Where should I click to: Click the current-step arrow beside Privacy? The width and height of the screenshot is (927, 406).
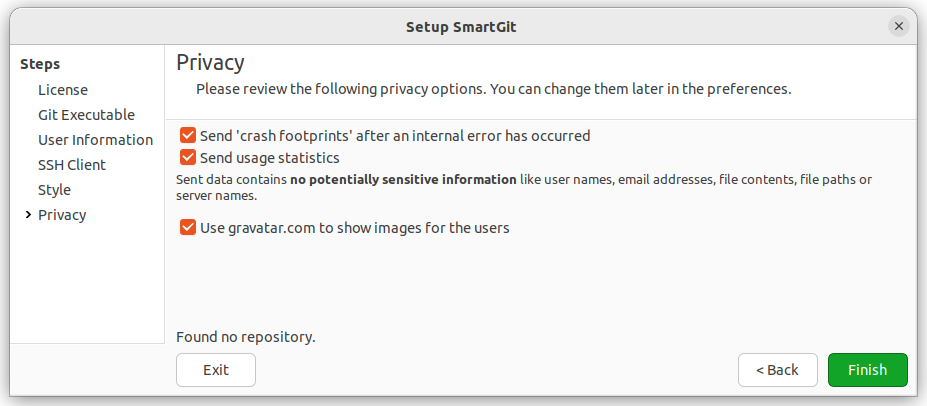(x=28, y=215)
